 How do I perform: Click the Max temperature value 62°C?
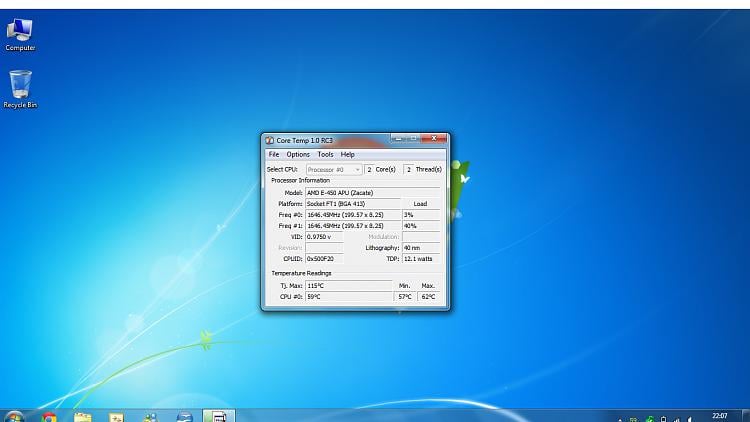tap(429, 297)
